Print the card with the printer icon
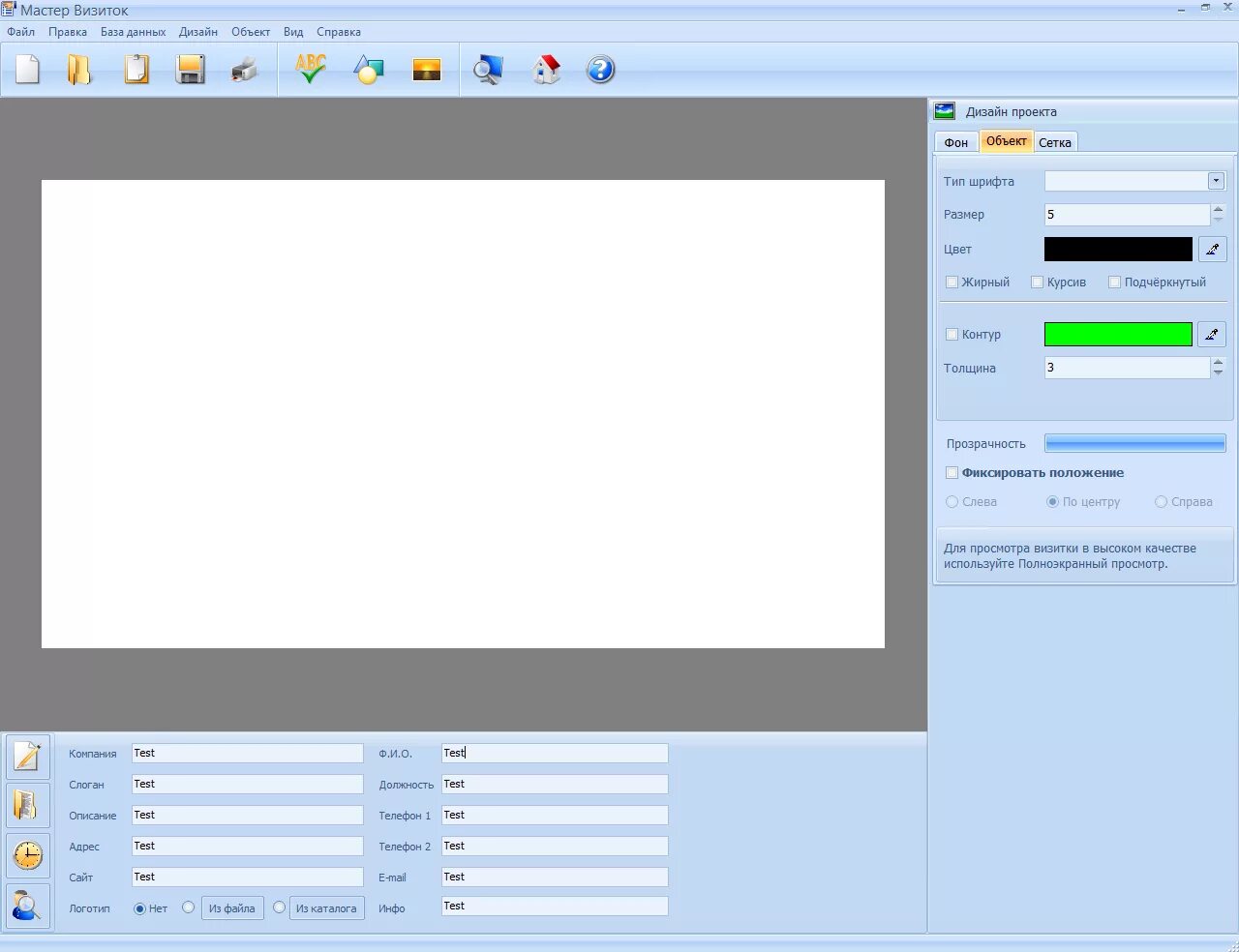1239x952 pixels. (245, 70)
